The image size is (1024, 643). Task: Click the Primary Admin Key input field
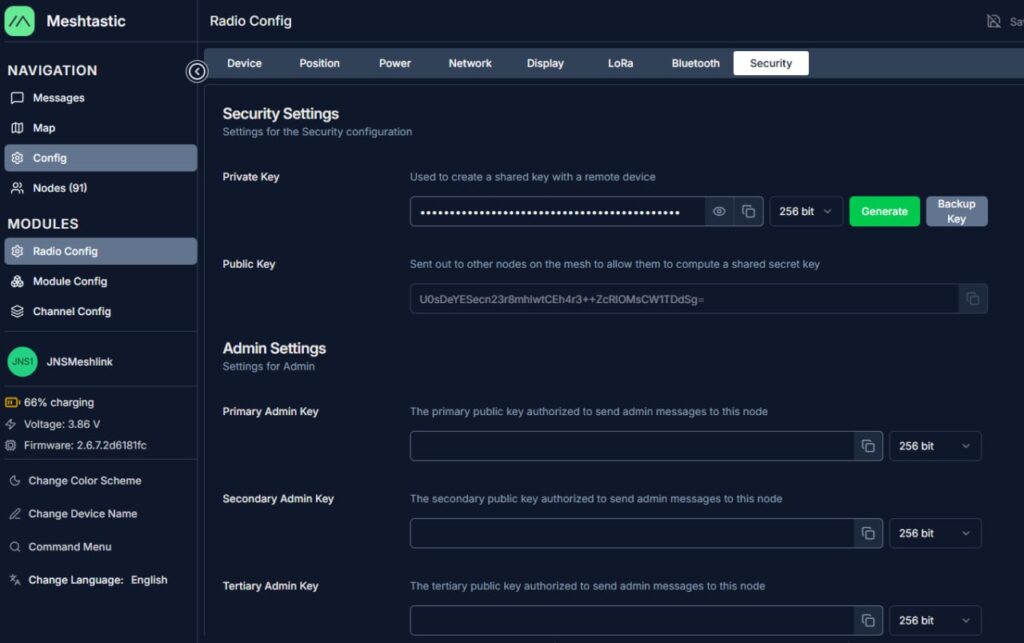(631, 446)
